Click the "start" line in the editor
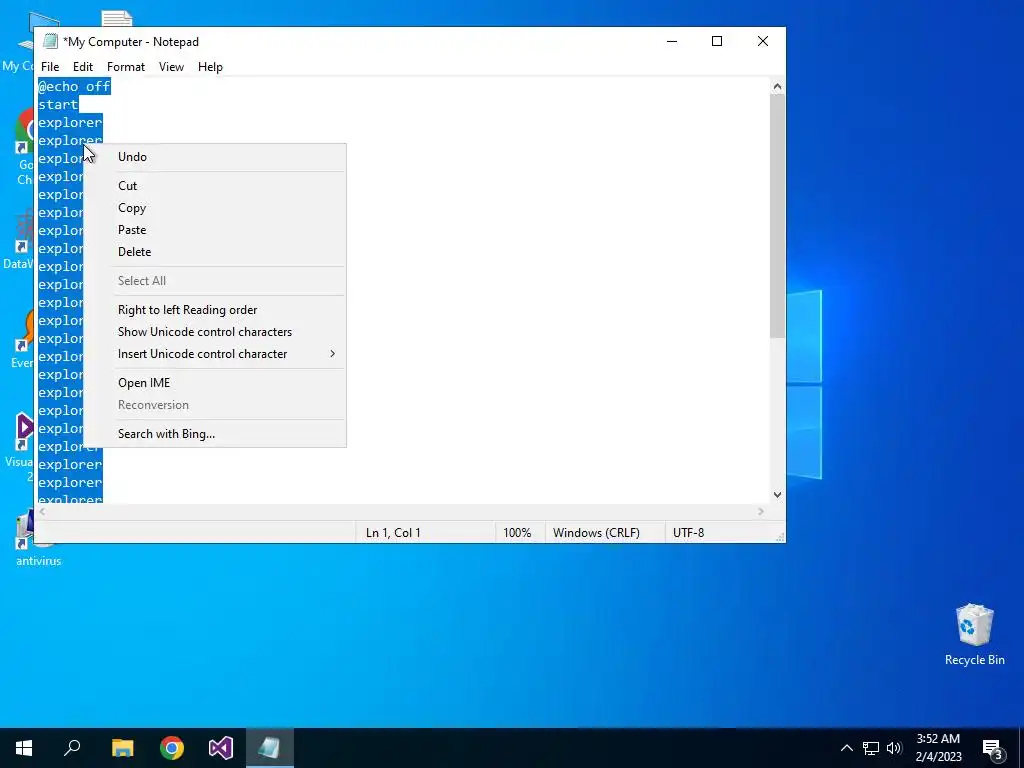Image resolution: width=1024 pixels, height=768 pixels. click(x=57, y=104)
